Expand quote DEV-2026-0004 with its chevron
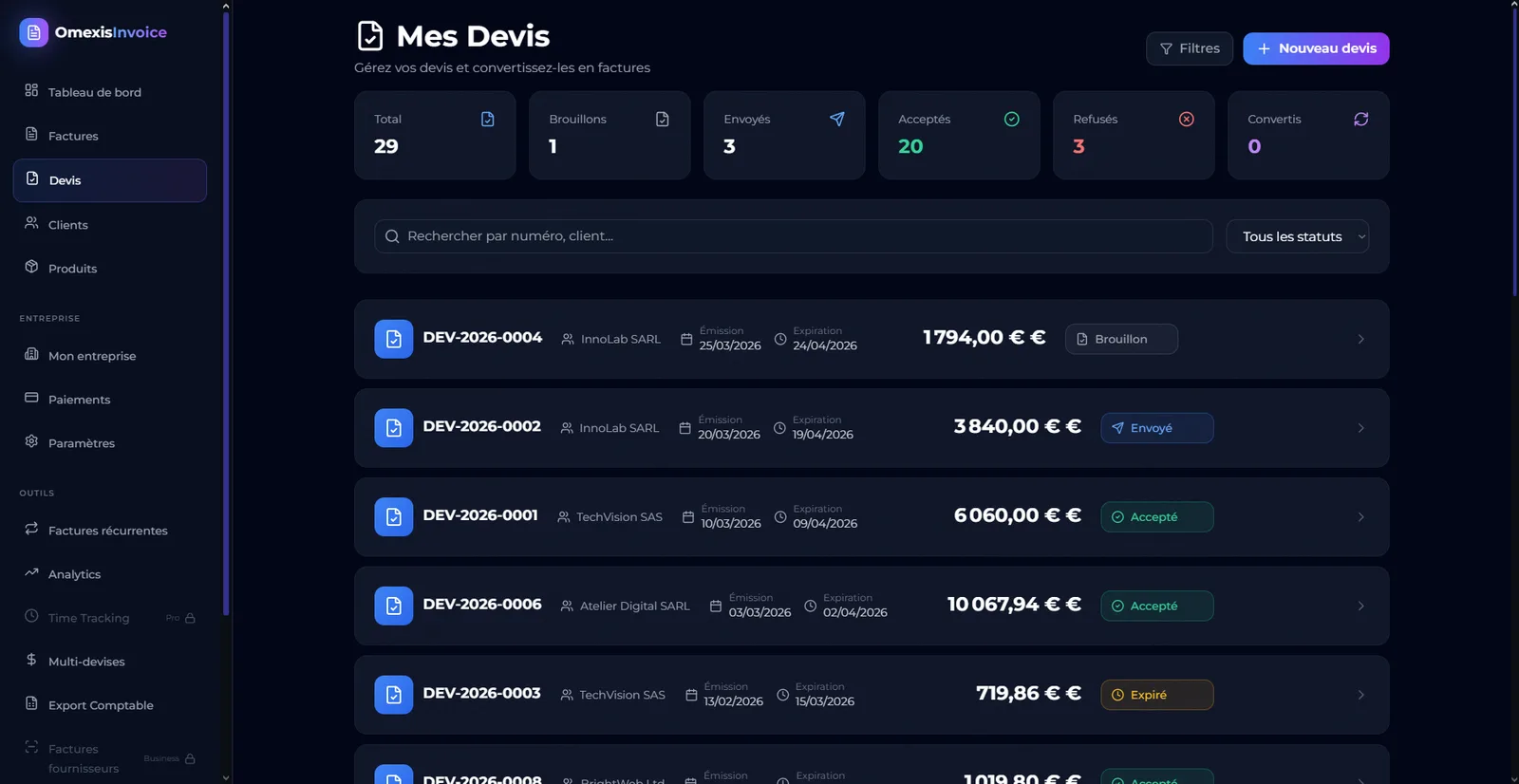Screen dimensions: 1519x784 tap(1360, 339)
